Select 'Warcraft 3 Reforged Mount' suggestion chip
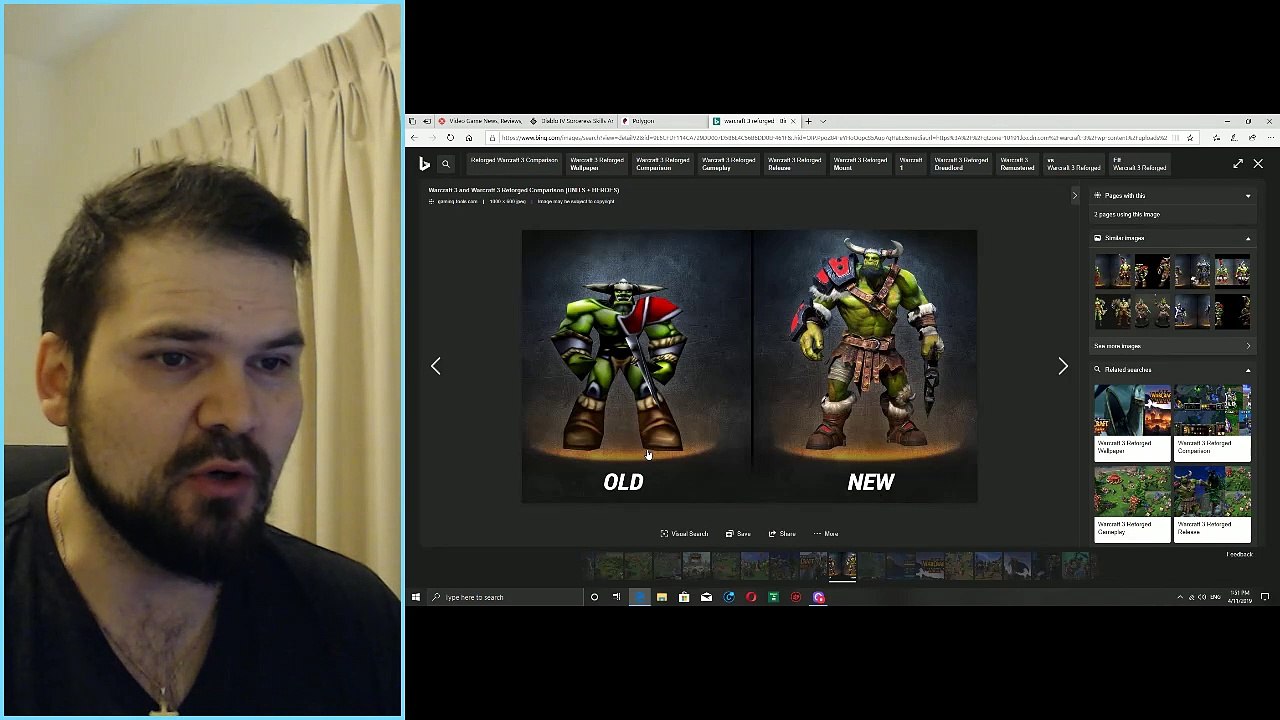1280x720 pixels. [x=860, y=164]
